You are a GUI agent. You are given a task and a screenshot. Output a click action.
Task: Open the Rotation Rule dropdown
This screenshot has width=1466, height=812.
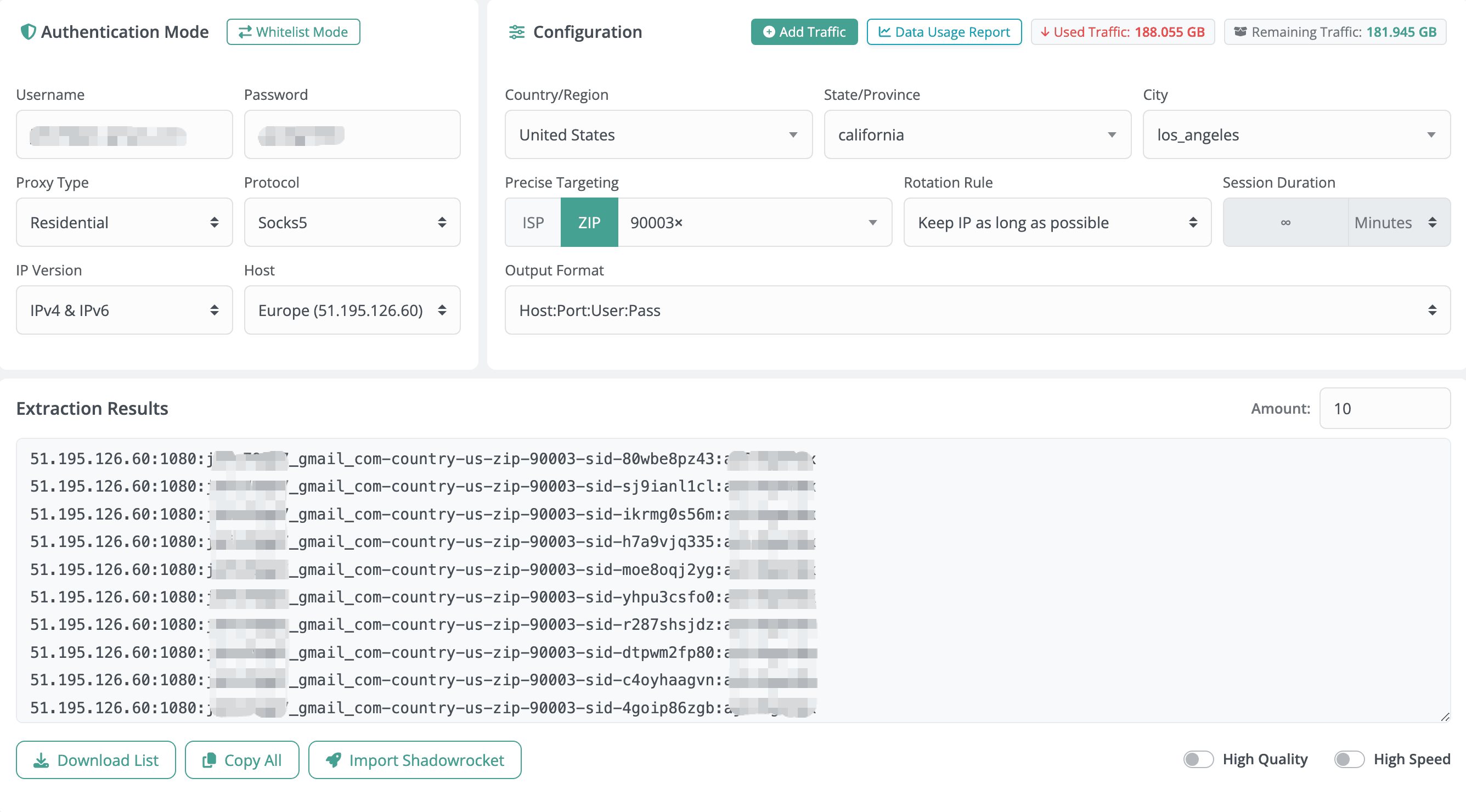[x=1057, y=223]
